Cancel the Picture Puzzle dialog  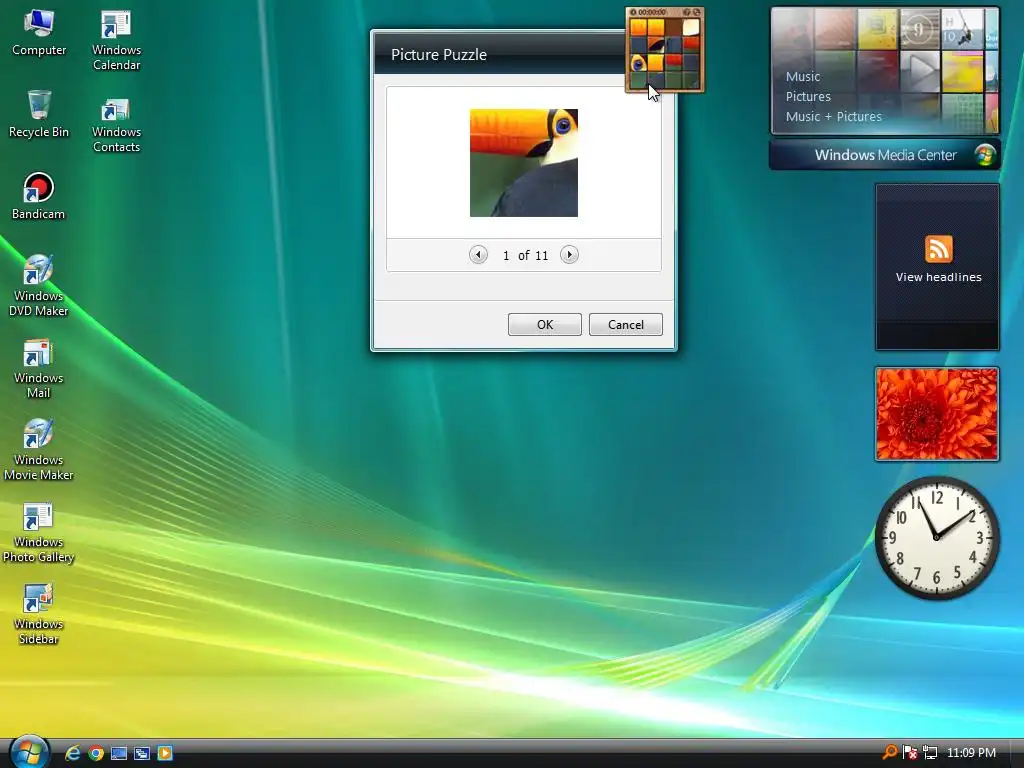(626, 325)
